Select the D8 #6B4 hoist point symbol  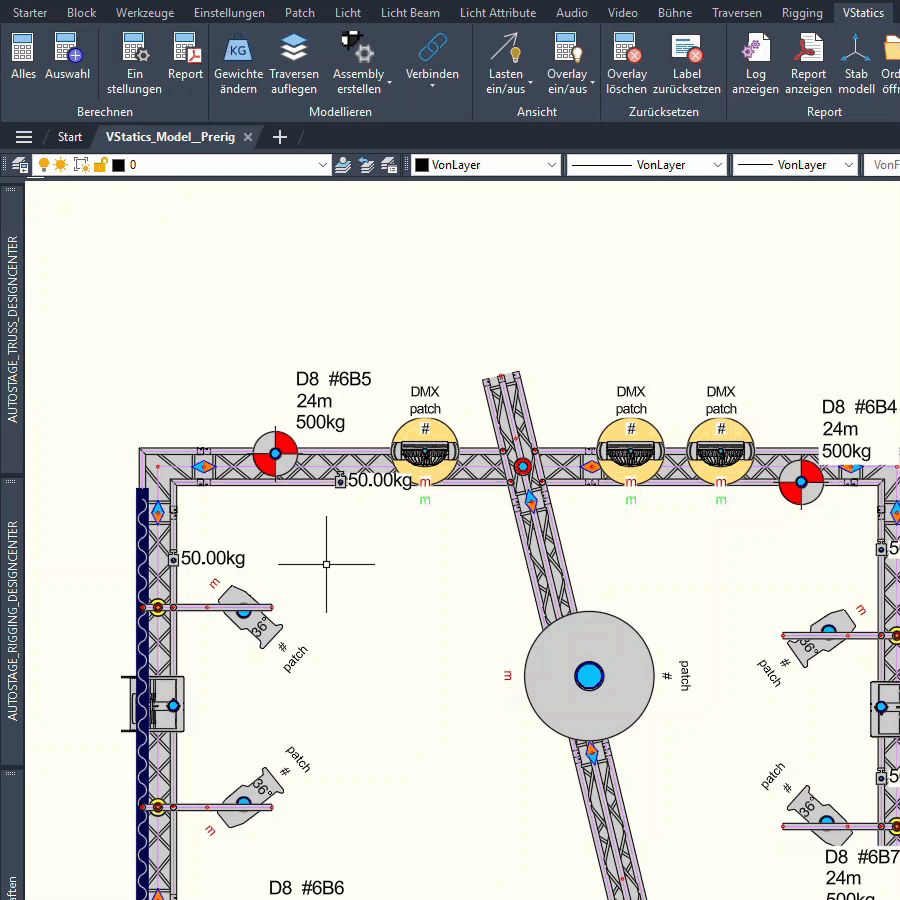point(801,482)
